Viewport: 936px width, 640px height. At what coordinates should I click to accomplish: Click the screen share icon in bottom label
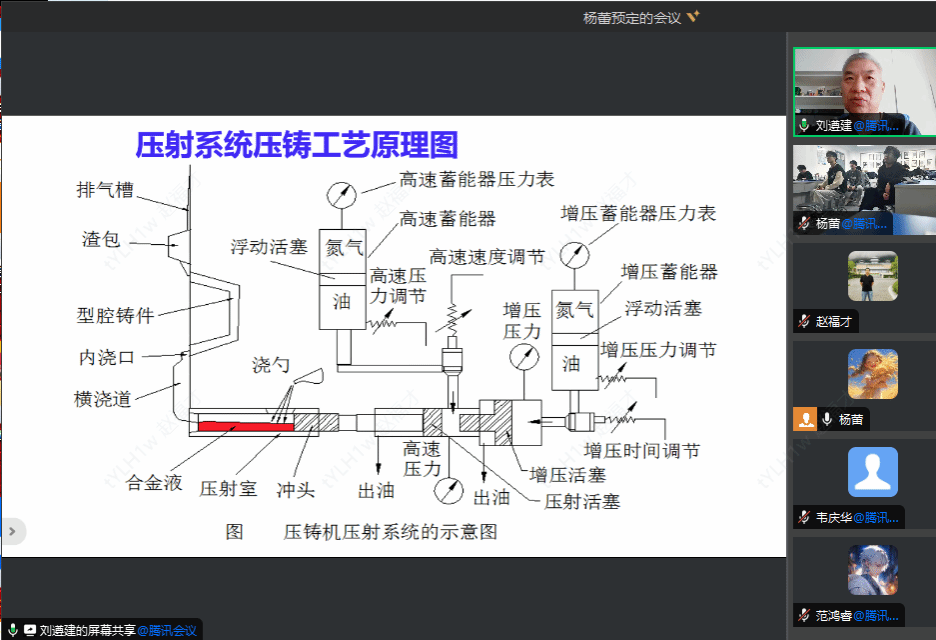pyautogui.click(x=30, y=630)
